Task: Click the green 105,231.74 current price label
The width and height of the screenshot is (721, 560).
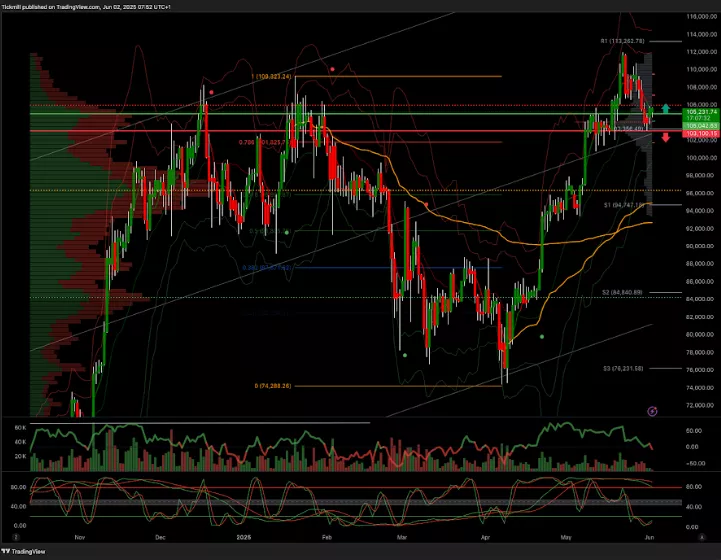Action: (699, 111)
